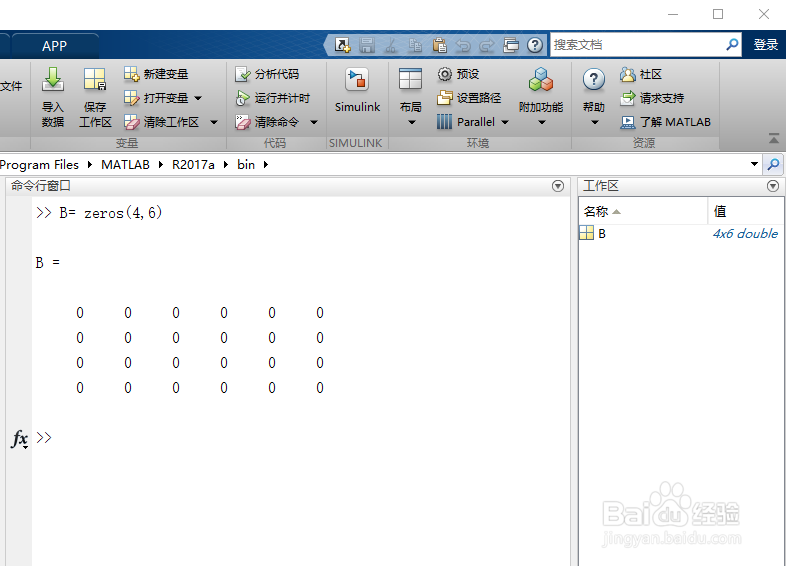The image size is (786, 566).
Task: Sort workspace by Name (名称) column
Action: coord(643,212)
